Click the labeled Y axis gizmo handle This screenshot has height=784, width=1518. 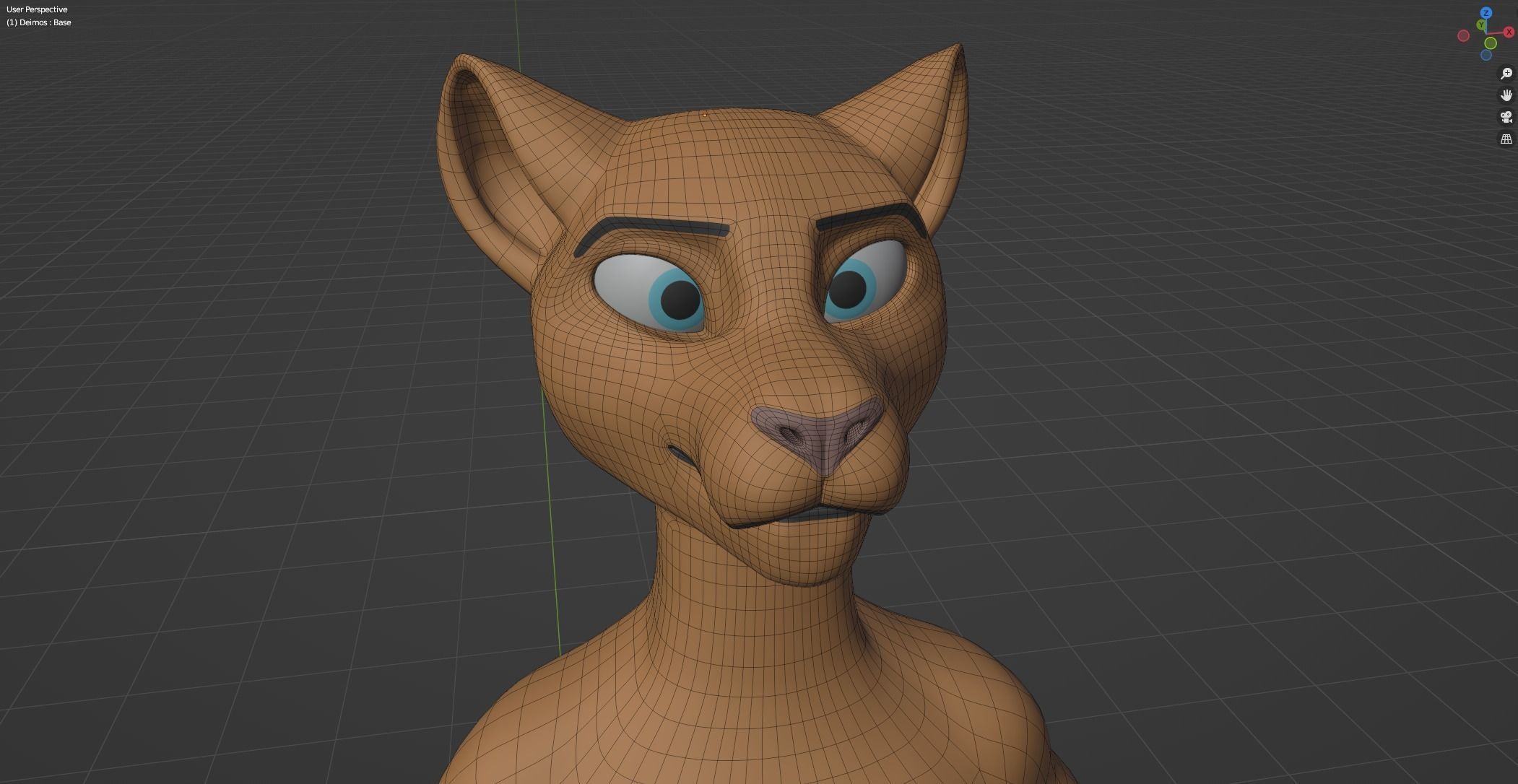(1481, 25)
